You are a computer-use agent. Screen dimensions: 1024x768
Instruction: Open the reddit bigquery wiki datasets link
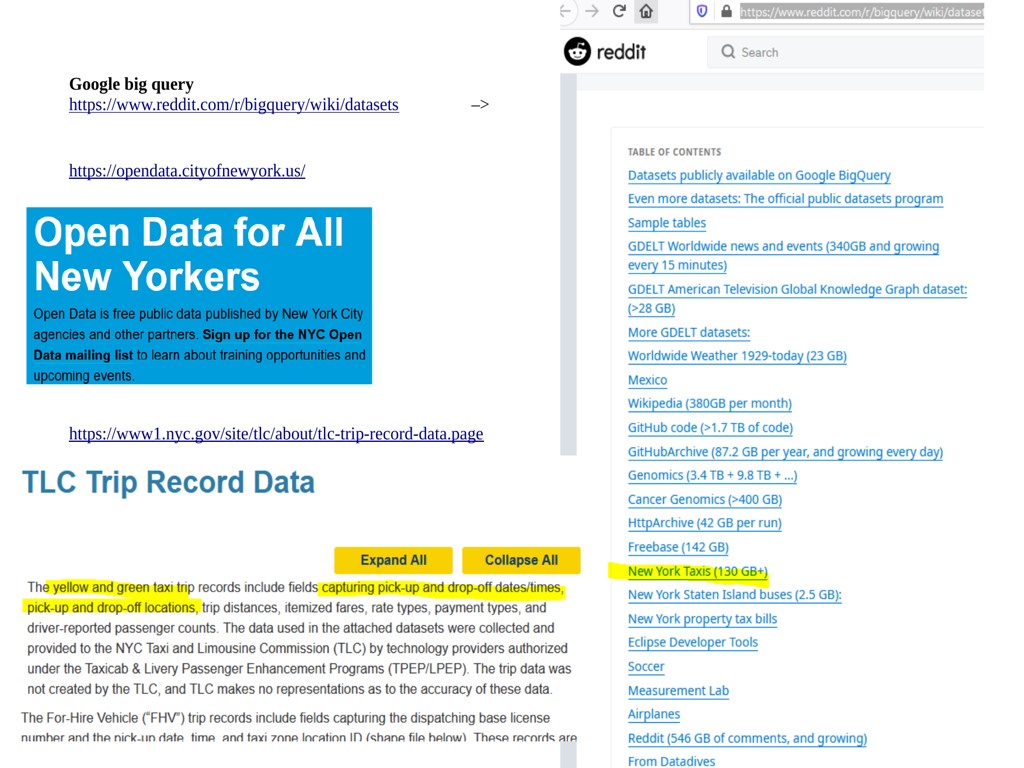pos(233,105)
